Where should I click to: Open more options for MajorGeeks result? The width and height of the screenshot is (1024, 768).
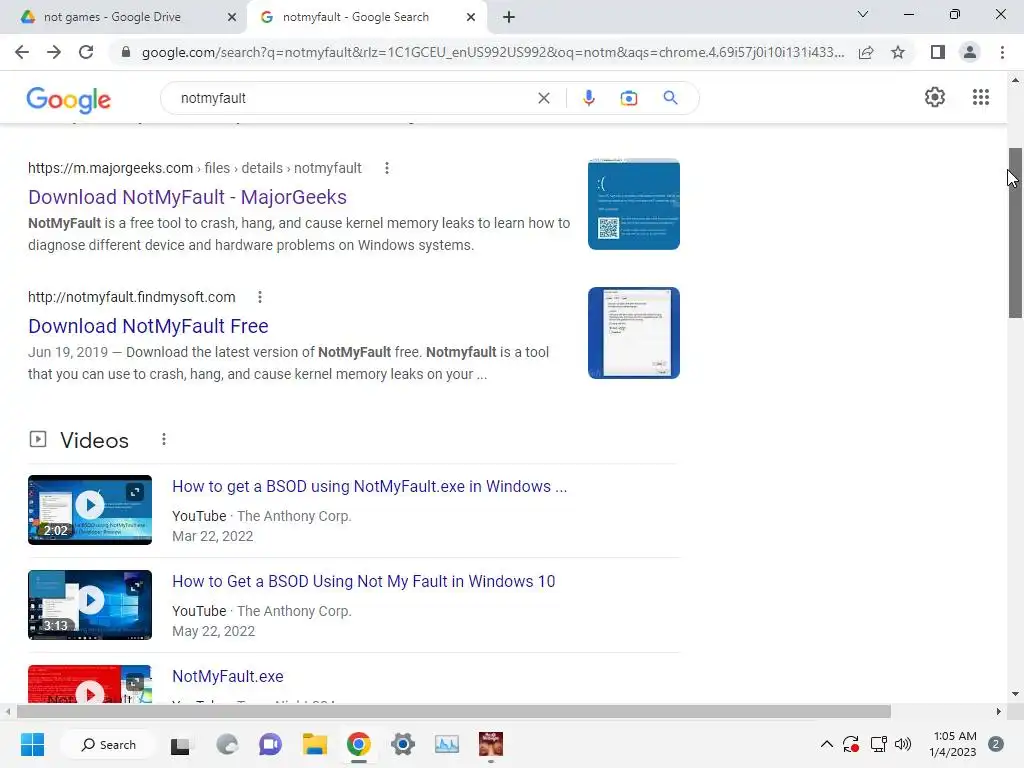pos(387,168)
